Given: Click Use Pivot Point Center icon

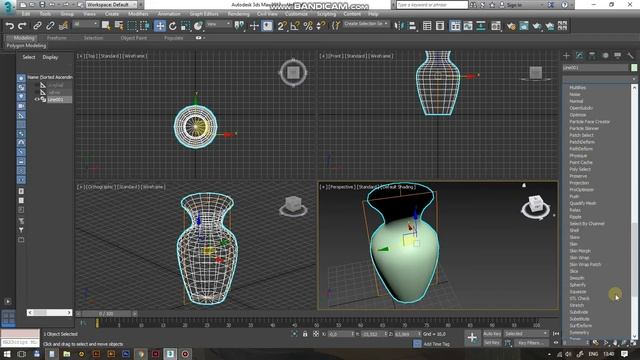Looking at the screenshot, I should tap(239, 26).
